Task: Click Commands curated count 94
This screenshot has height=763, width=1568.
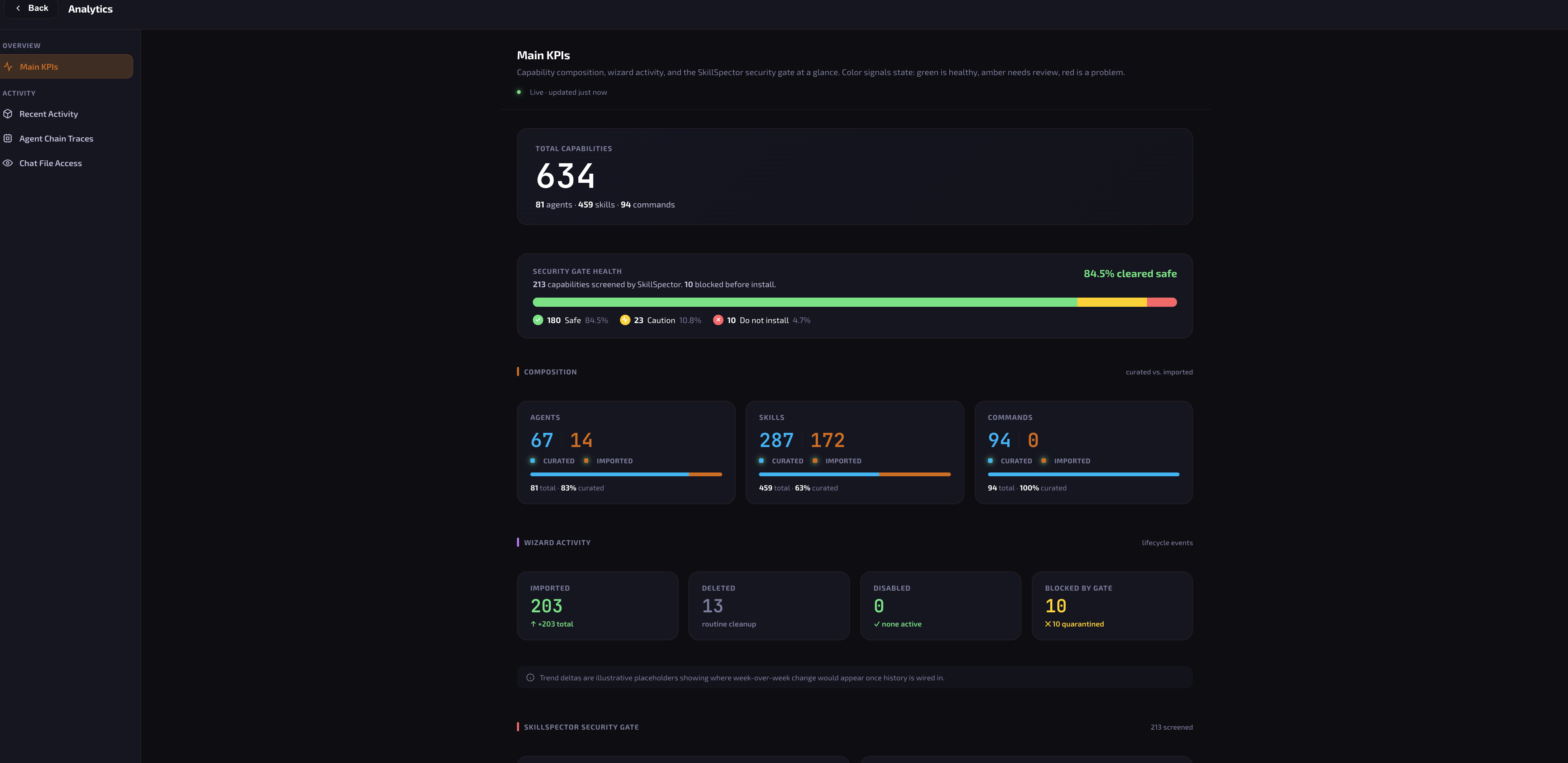Action: [999, 440]
